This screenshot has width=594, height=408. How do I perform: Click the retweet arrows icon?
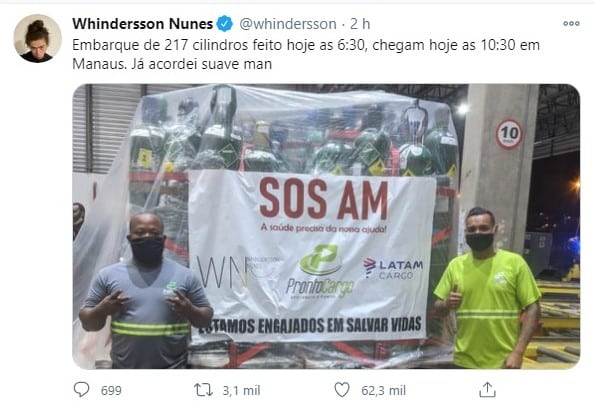point(203,390)
